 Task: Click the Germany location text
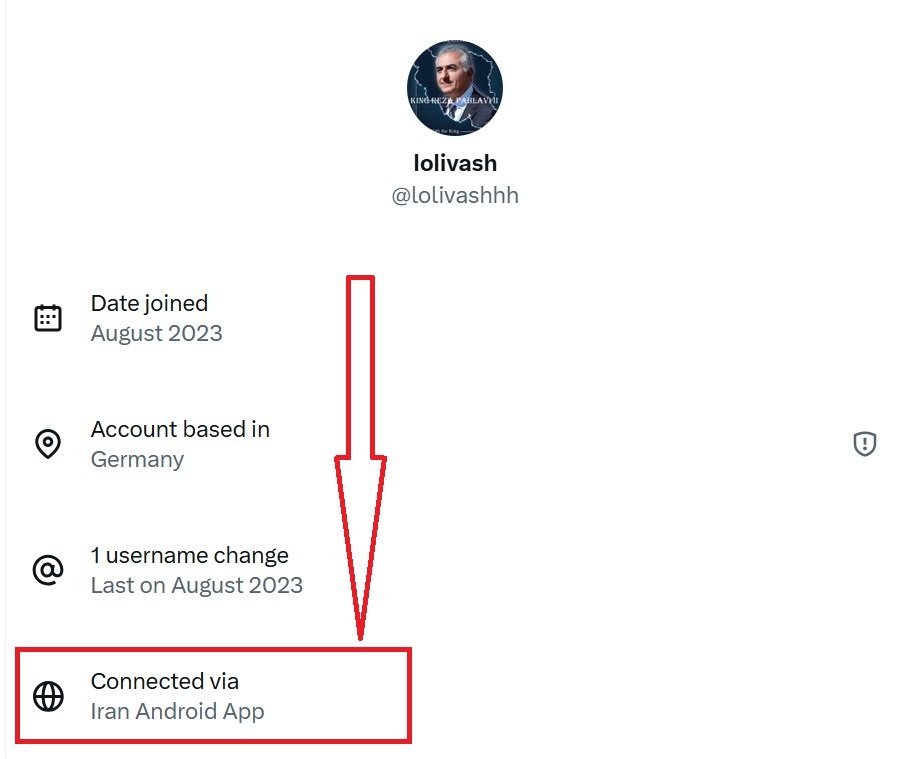[x=137, y=460]
